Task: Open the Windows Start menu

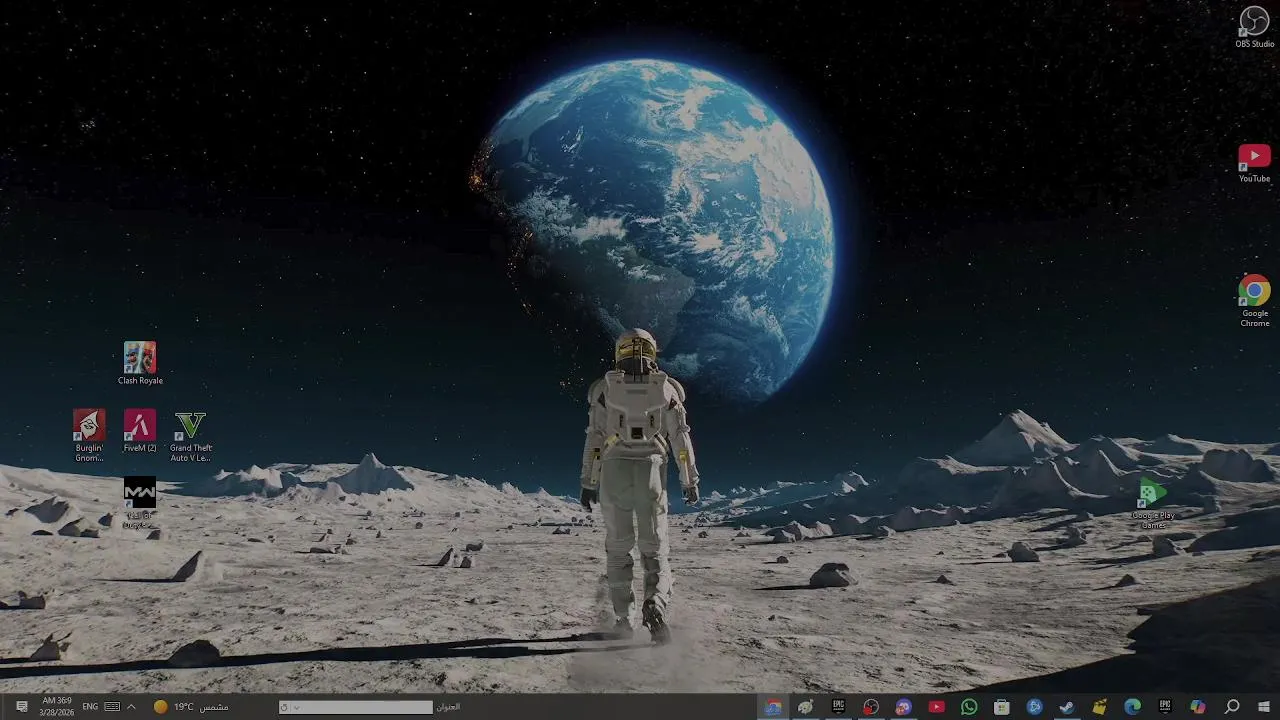Action: pyautogui.click(x=1264, y=707)
